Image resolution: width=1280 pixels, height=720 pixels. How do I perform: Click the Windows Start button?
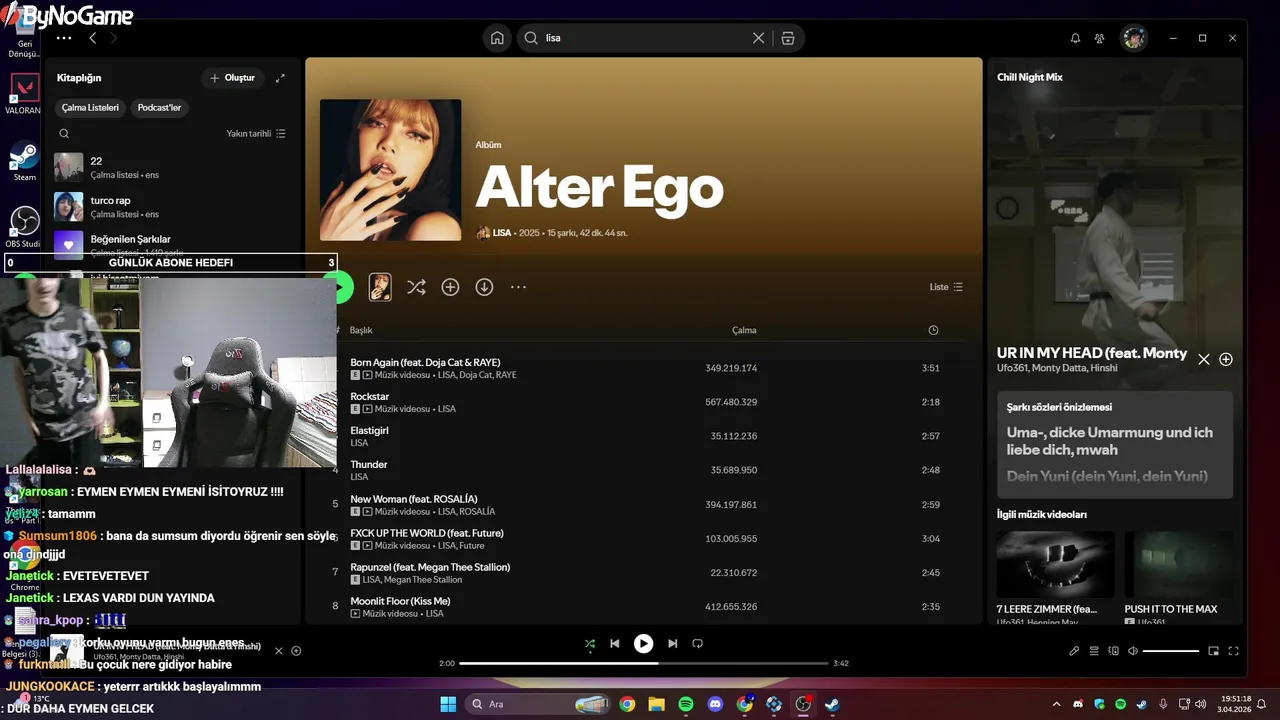point(448,704)
